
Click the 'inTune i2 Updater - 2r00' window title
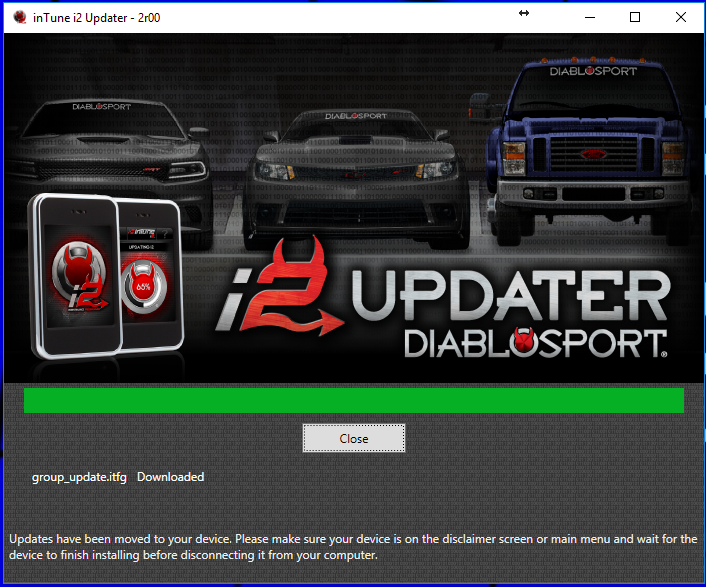coord(96,18)
